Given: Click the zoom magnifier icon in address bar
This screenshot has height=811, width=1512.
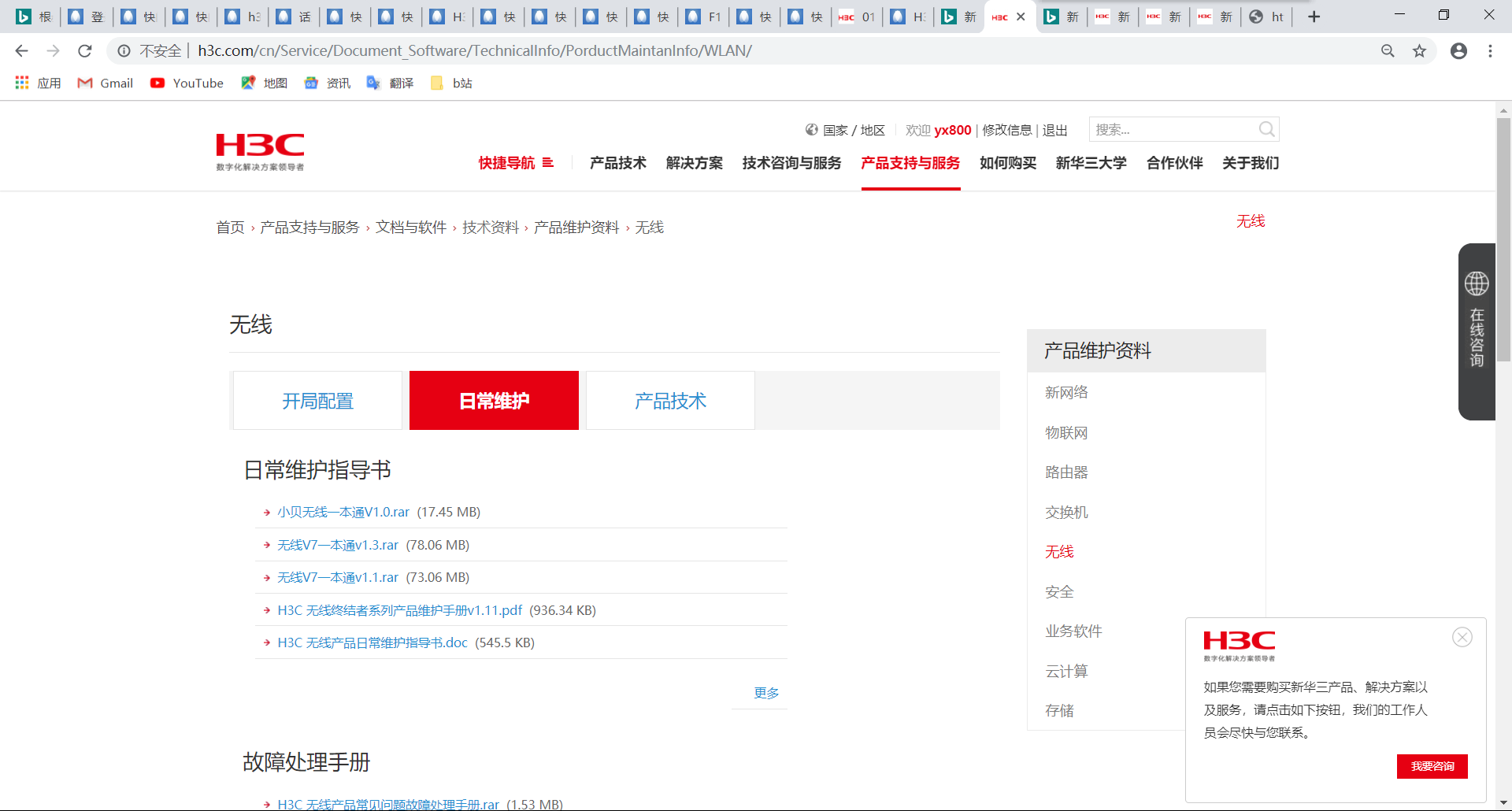Looking at the screenshot, I should 1388,50.
